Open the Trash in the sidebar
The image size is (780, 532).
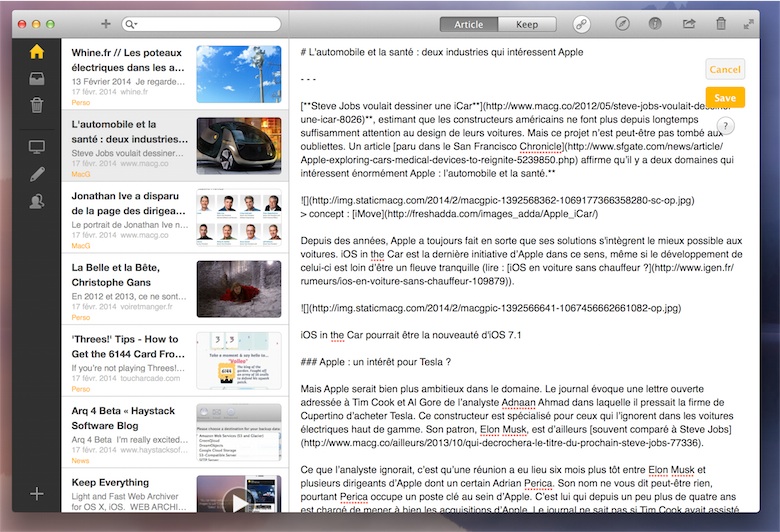37,105
